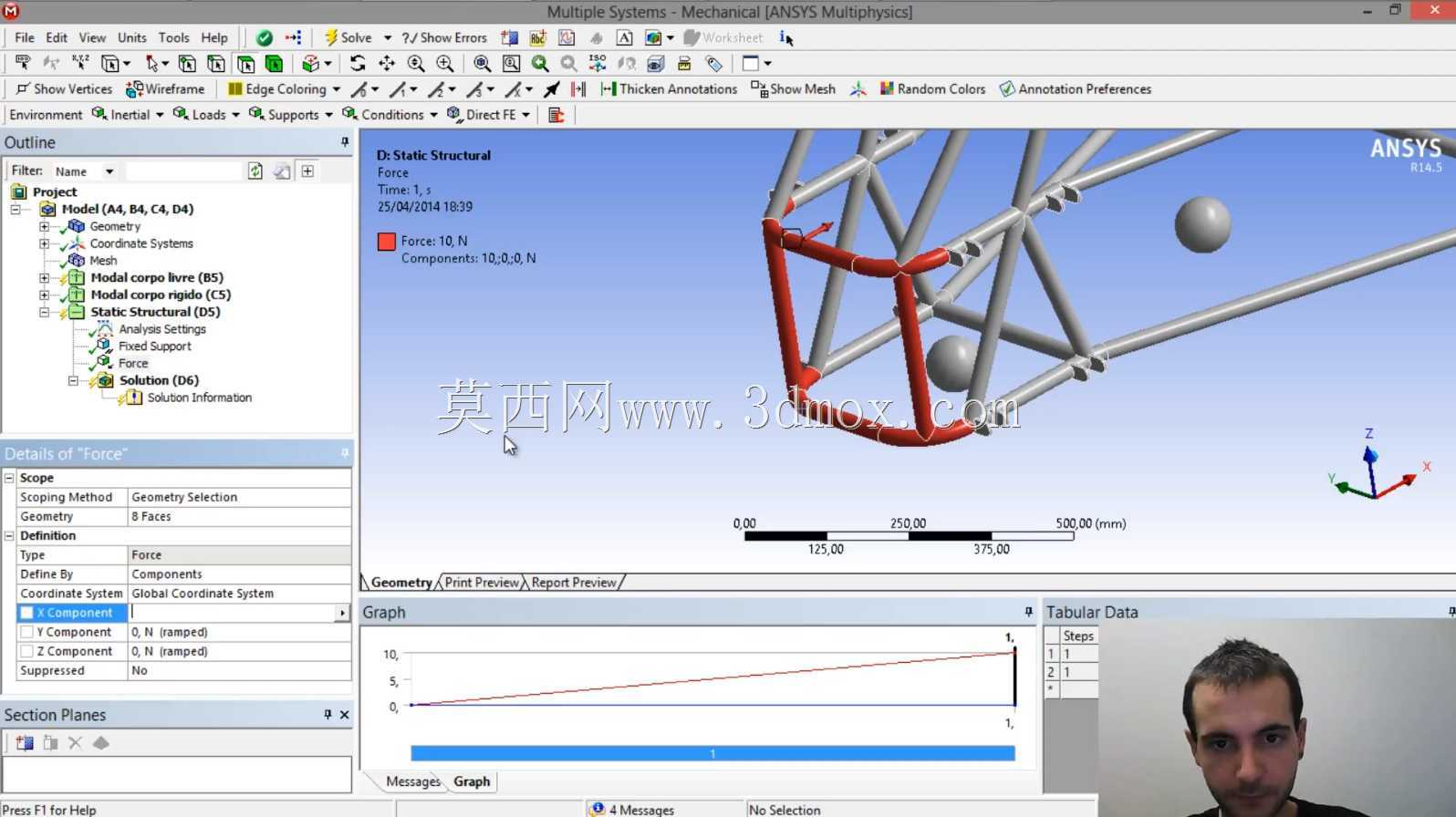Click the Zoom To Fit icon
Viewport: 1456px width, 817px height.
(482, 63)
